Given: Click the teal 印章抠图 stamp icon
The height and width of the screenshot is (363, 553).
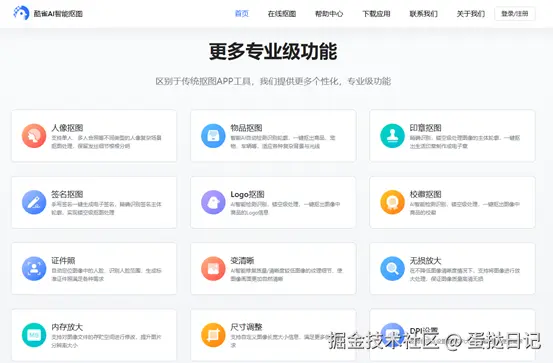Looking at the screenshot, I should point(392,135).
